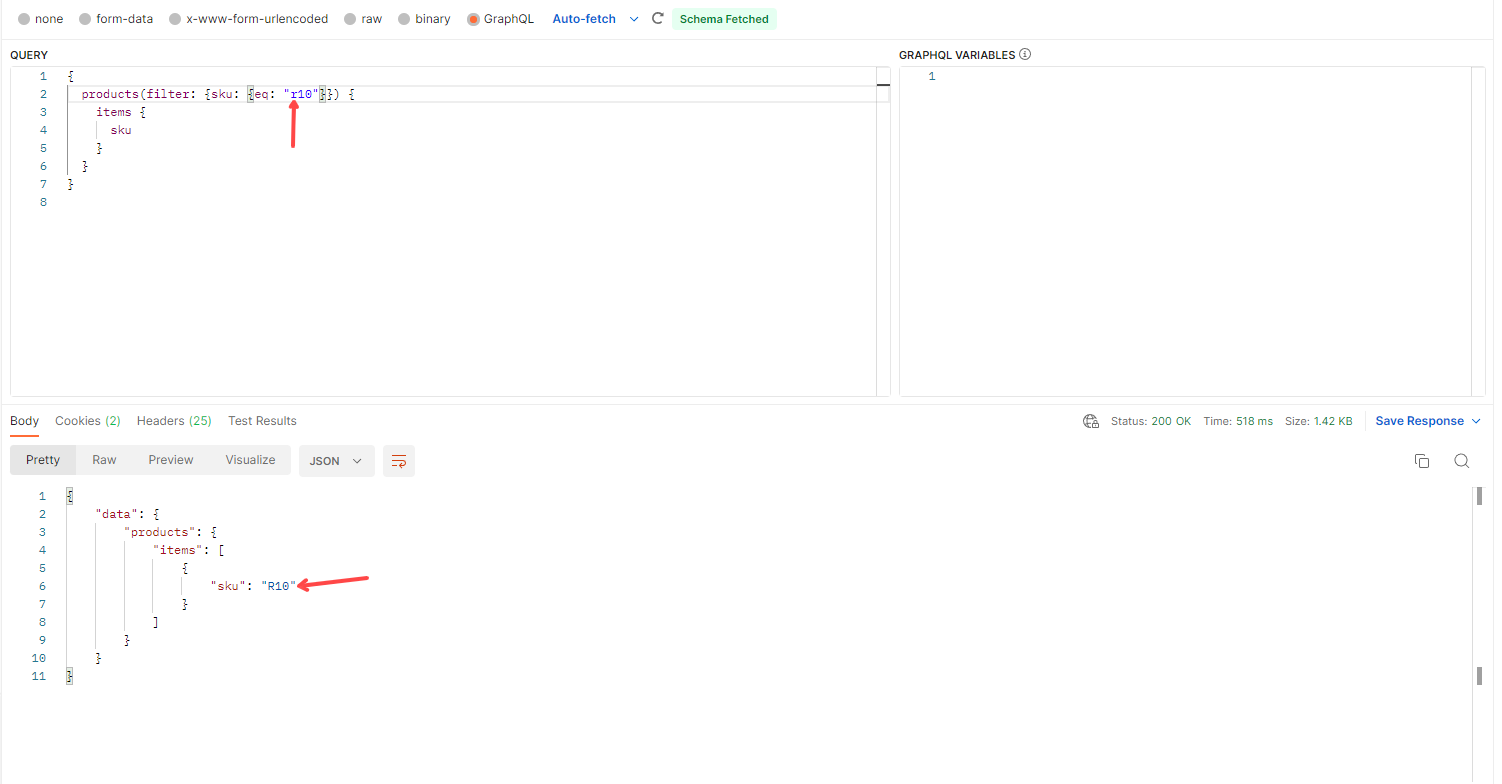Click the Auto-fetch schema button
This screenshot has width=1502, height=784.
[584, 19]
